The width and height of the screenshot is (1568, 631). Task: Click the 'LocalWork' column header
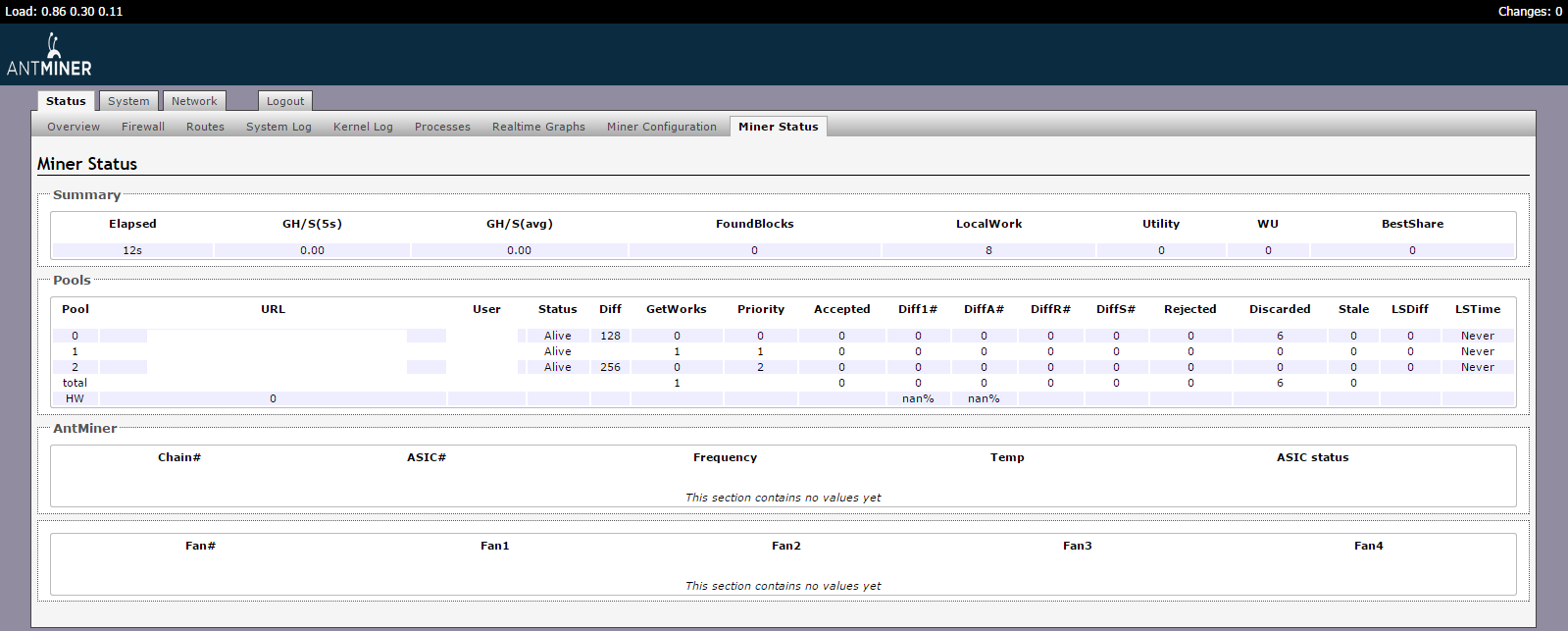989,224
